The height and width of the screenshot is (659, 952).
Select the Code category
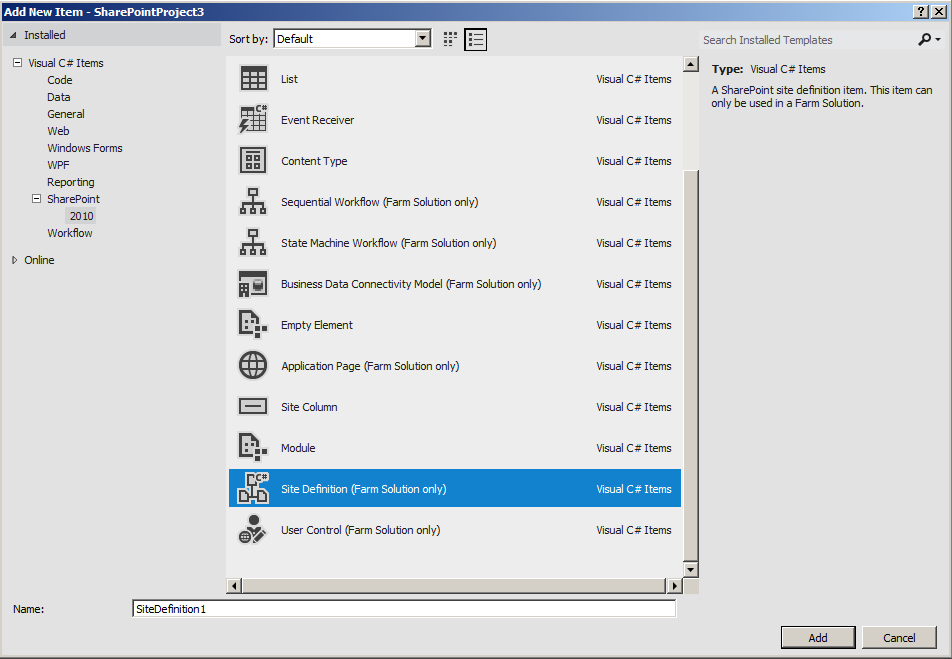60,80
